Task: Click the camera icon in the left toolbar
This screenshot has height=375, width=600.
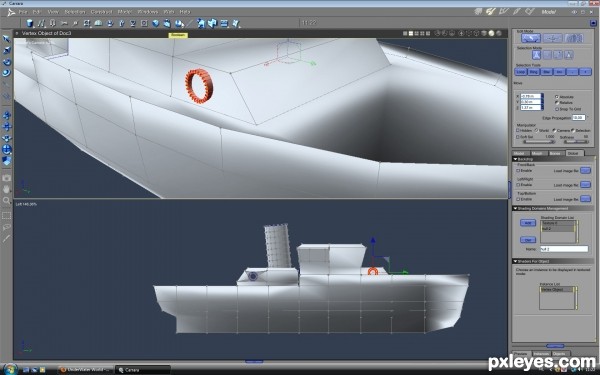Action: [7, 178]
